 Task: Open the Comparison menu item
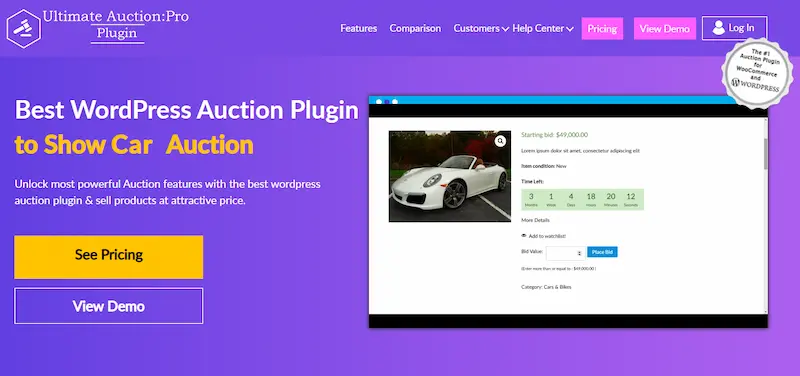click(415, 29)
